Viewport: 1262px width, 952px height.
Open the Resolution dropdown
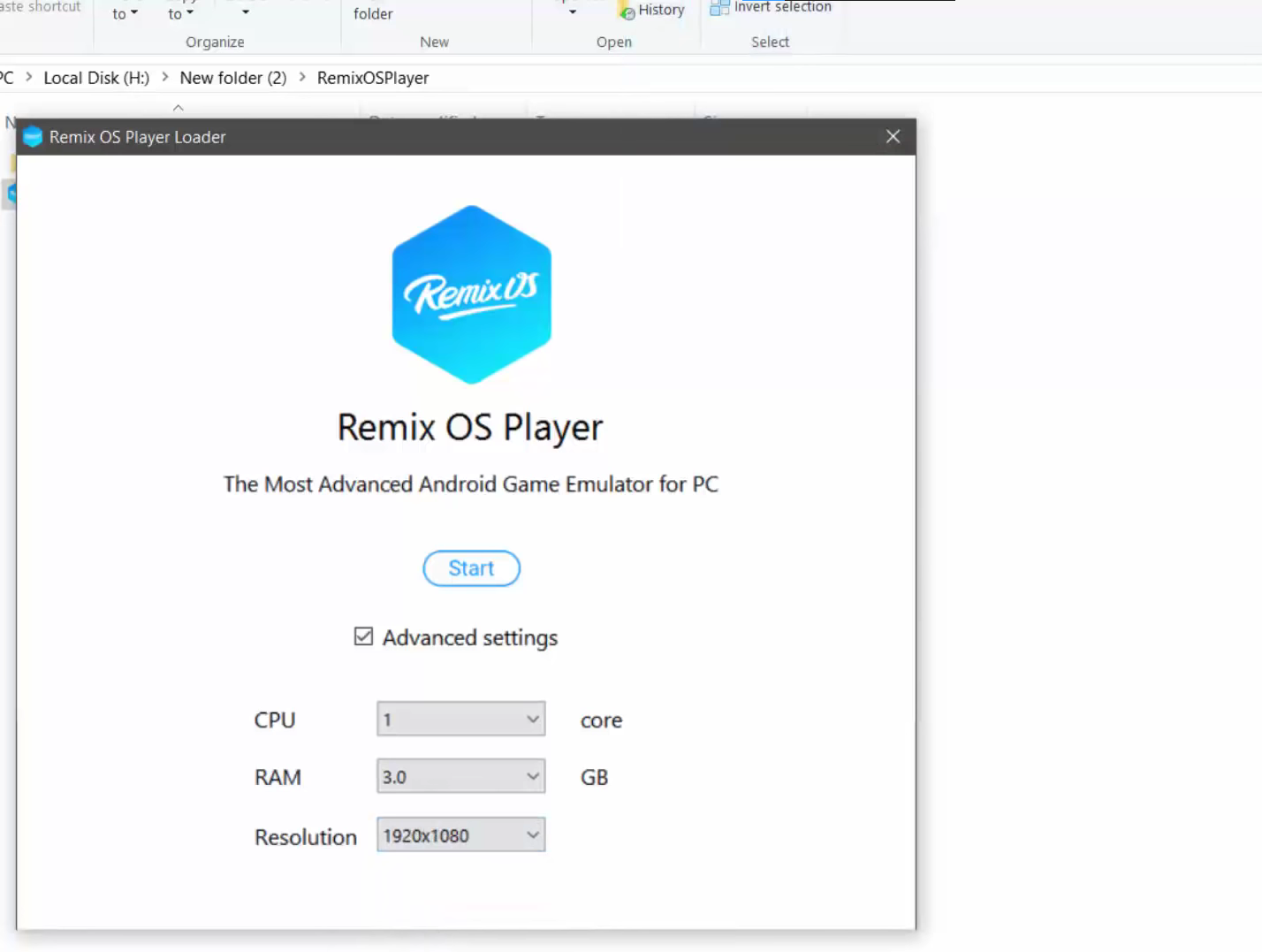[532, 834]
